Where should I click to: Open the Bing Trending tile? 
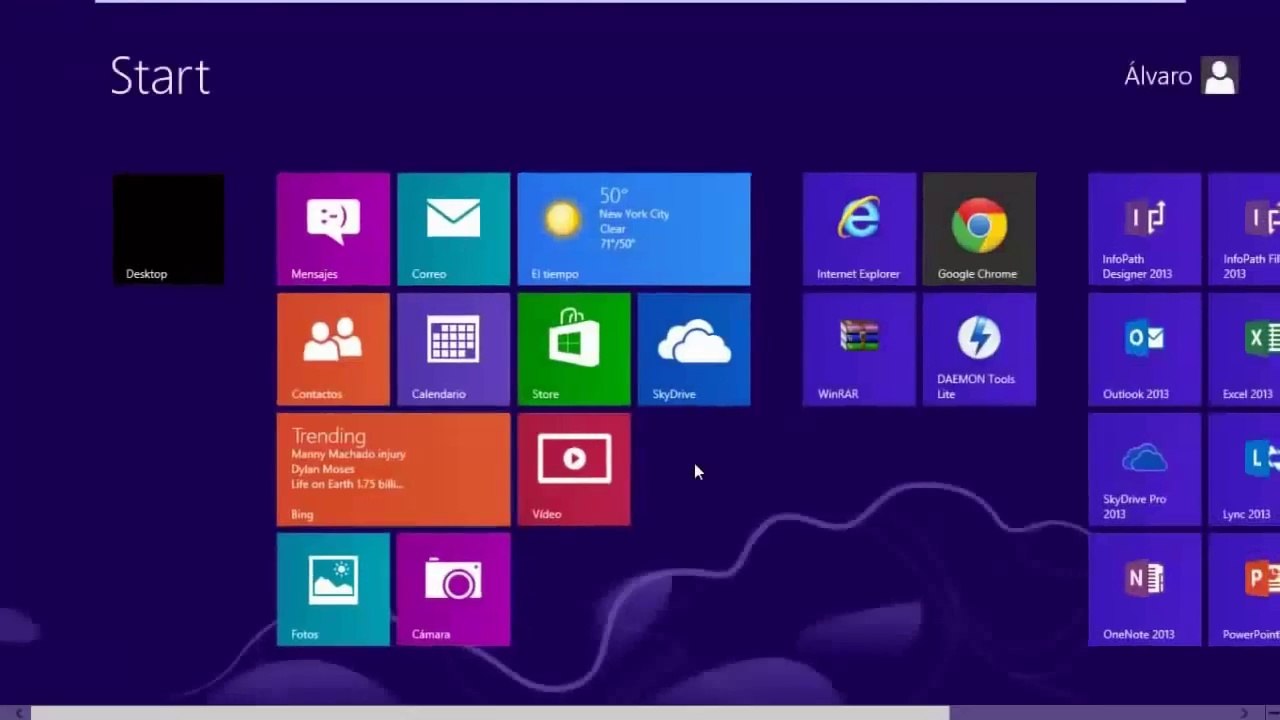tap(393, 469)
